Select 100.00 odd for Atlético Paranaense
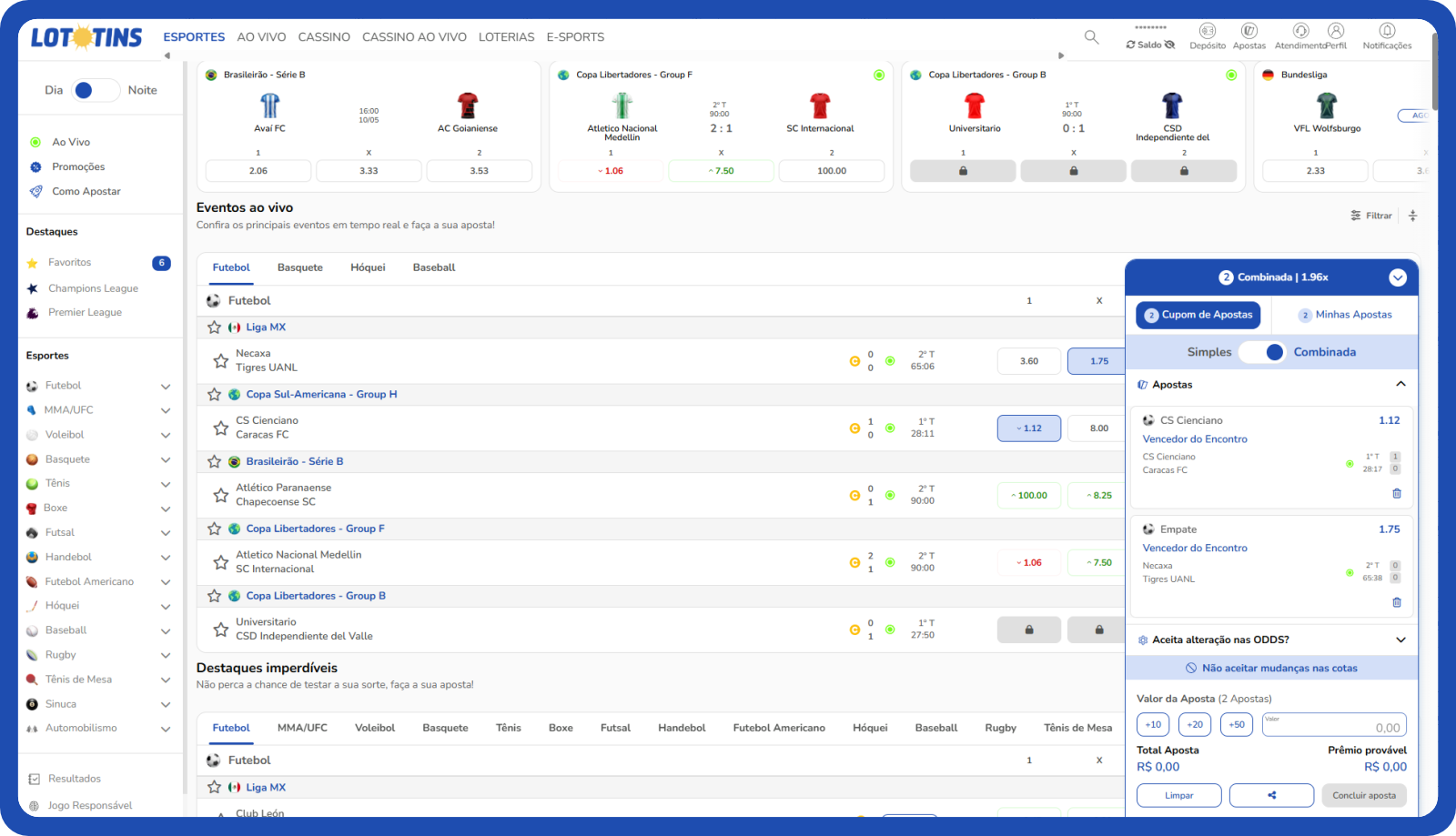 pos(1029,496)
